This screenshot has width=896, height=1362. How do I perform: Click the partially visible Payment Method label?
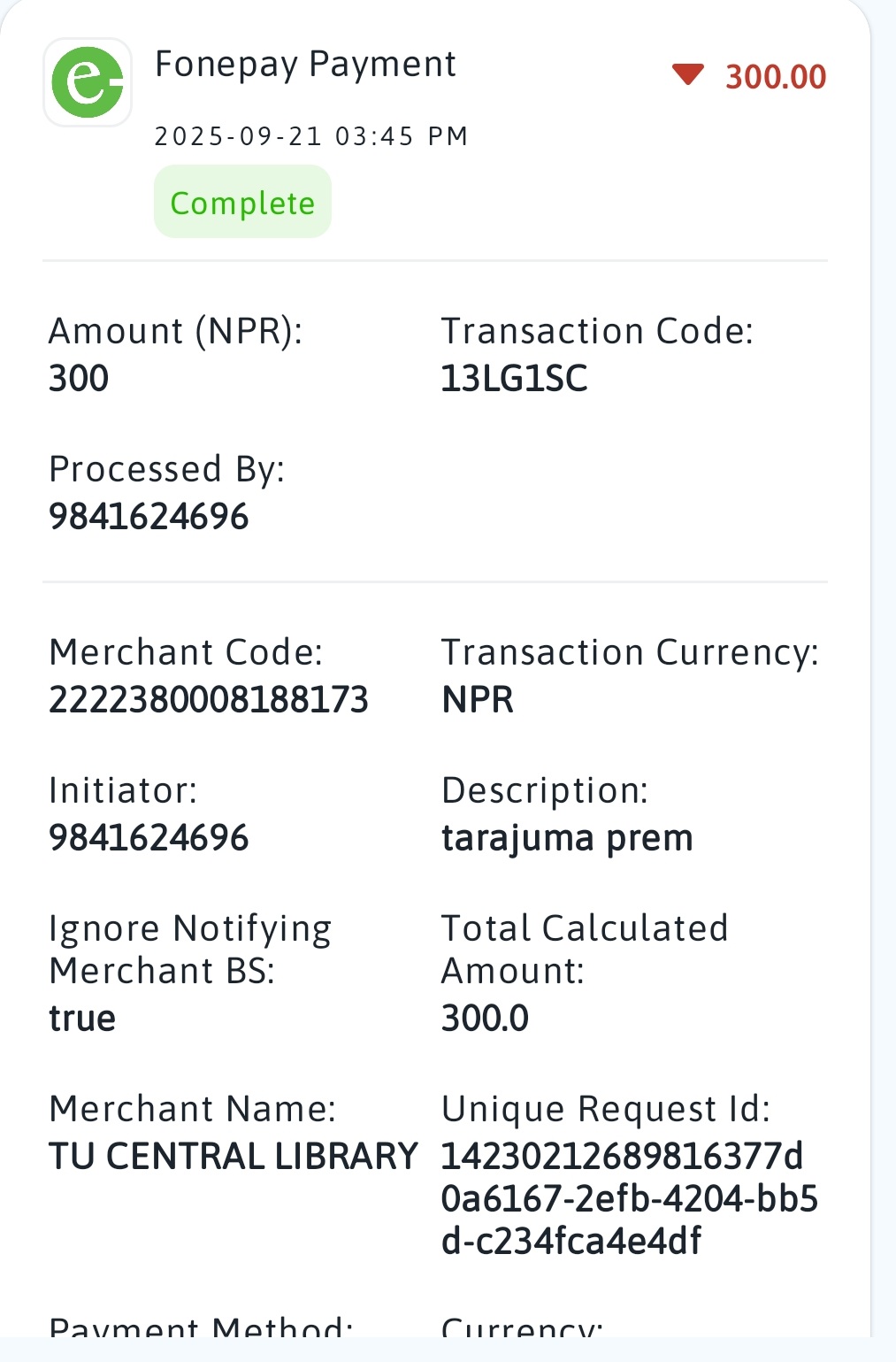click(x=201, y=1327)
